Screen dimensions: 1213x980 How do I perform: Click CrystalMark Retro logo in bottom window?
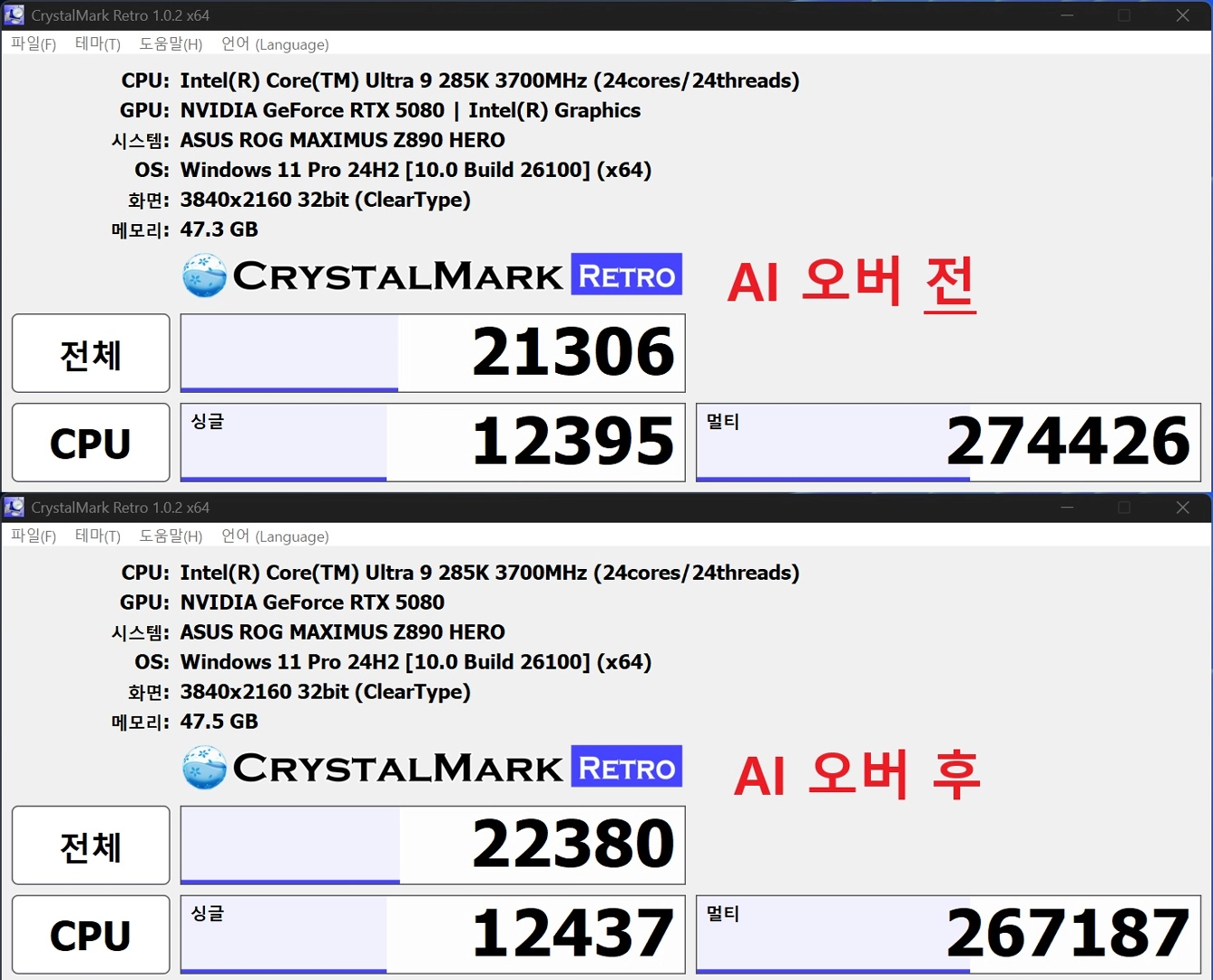432,767
